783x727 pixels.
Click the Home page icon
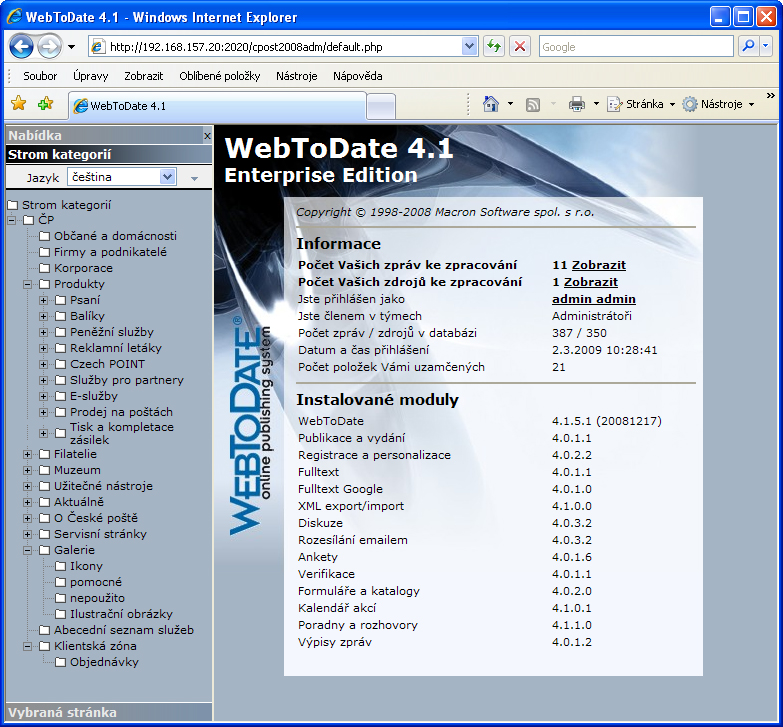(491, 104)
